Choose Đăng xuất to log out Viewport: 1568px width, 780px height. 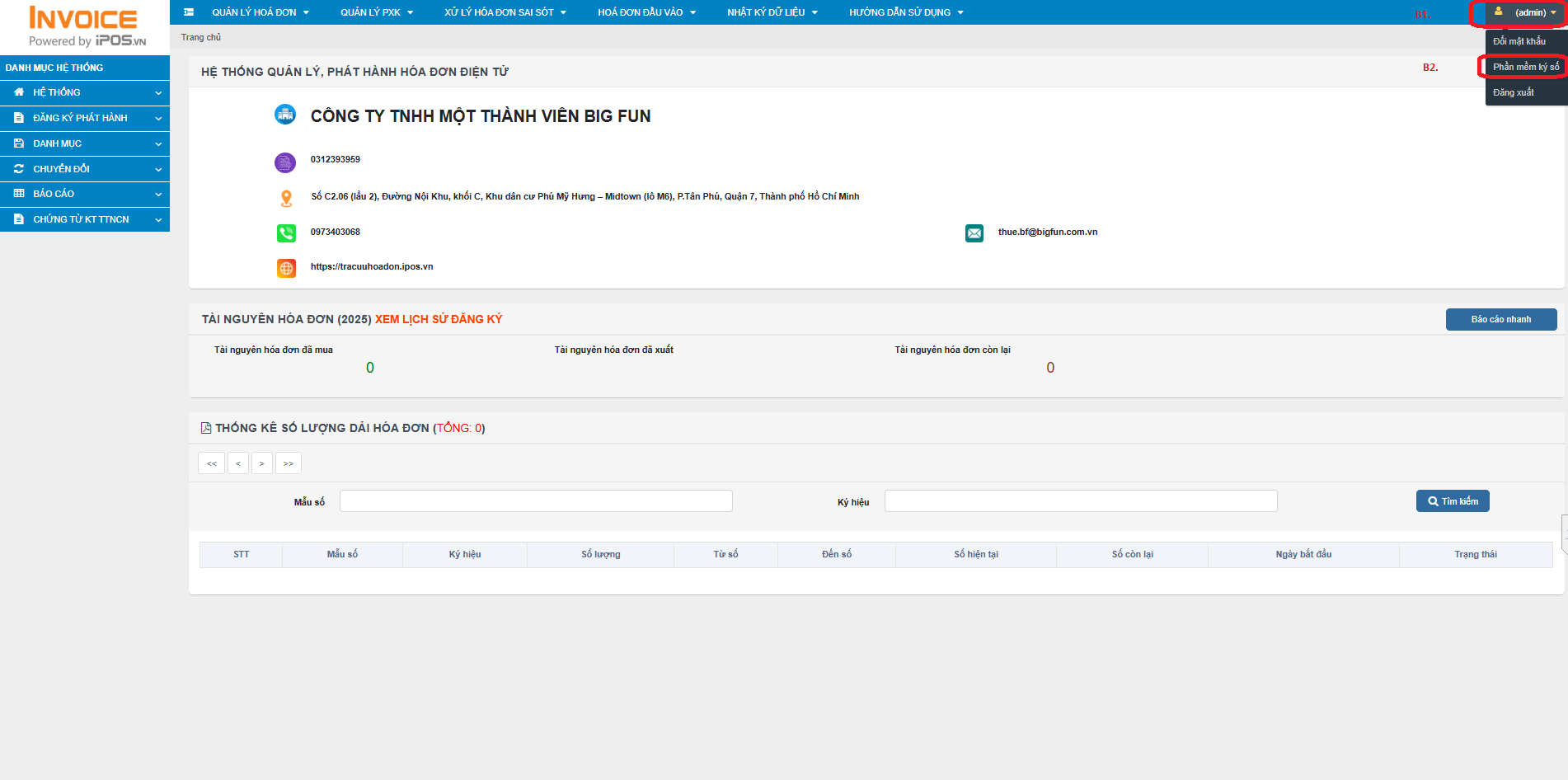(x=1514, y=92)
